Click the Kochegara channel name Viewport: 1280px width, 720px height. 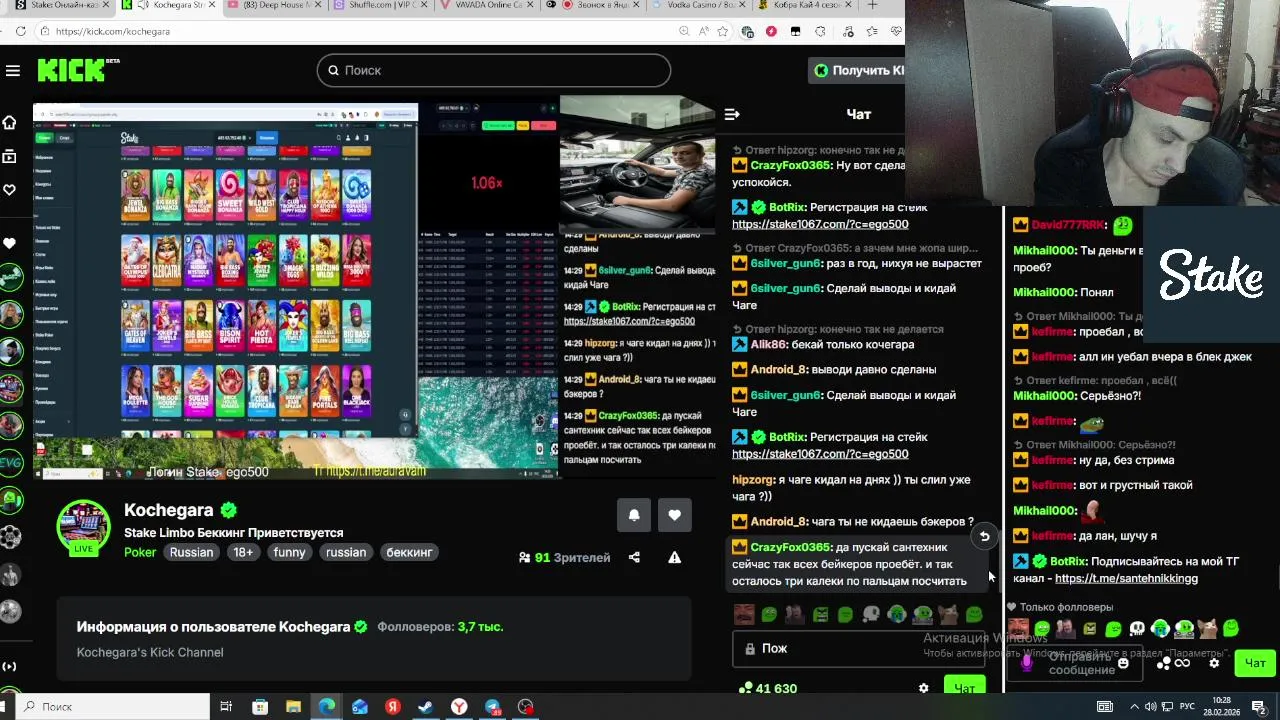[x=169, y=510]
